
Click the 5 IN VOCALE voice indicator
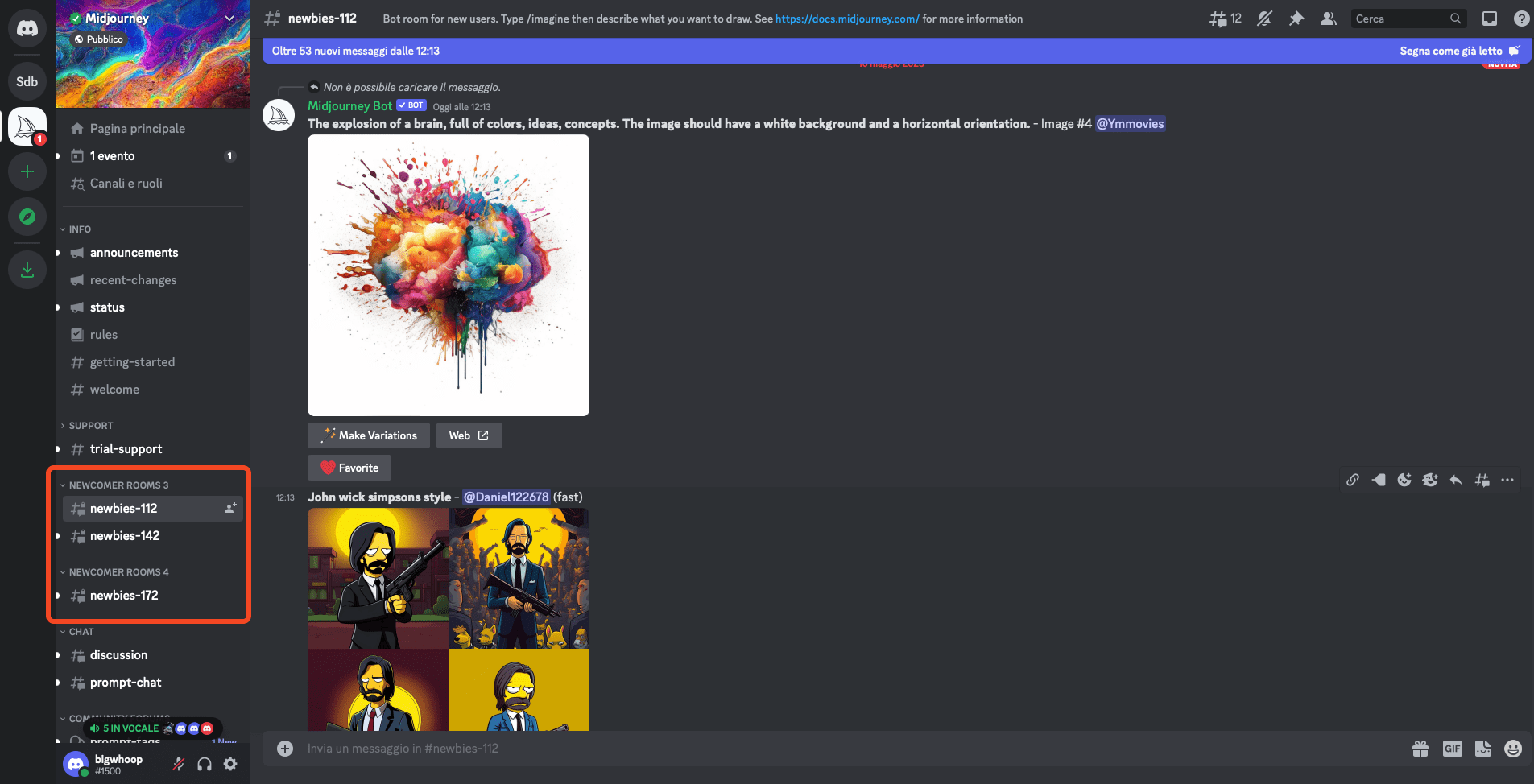tap(151, 728)
